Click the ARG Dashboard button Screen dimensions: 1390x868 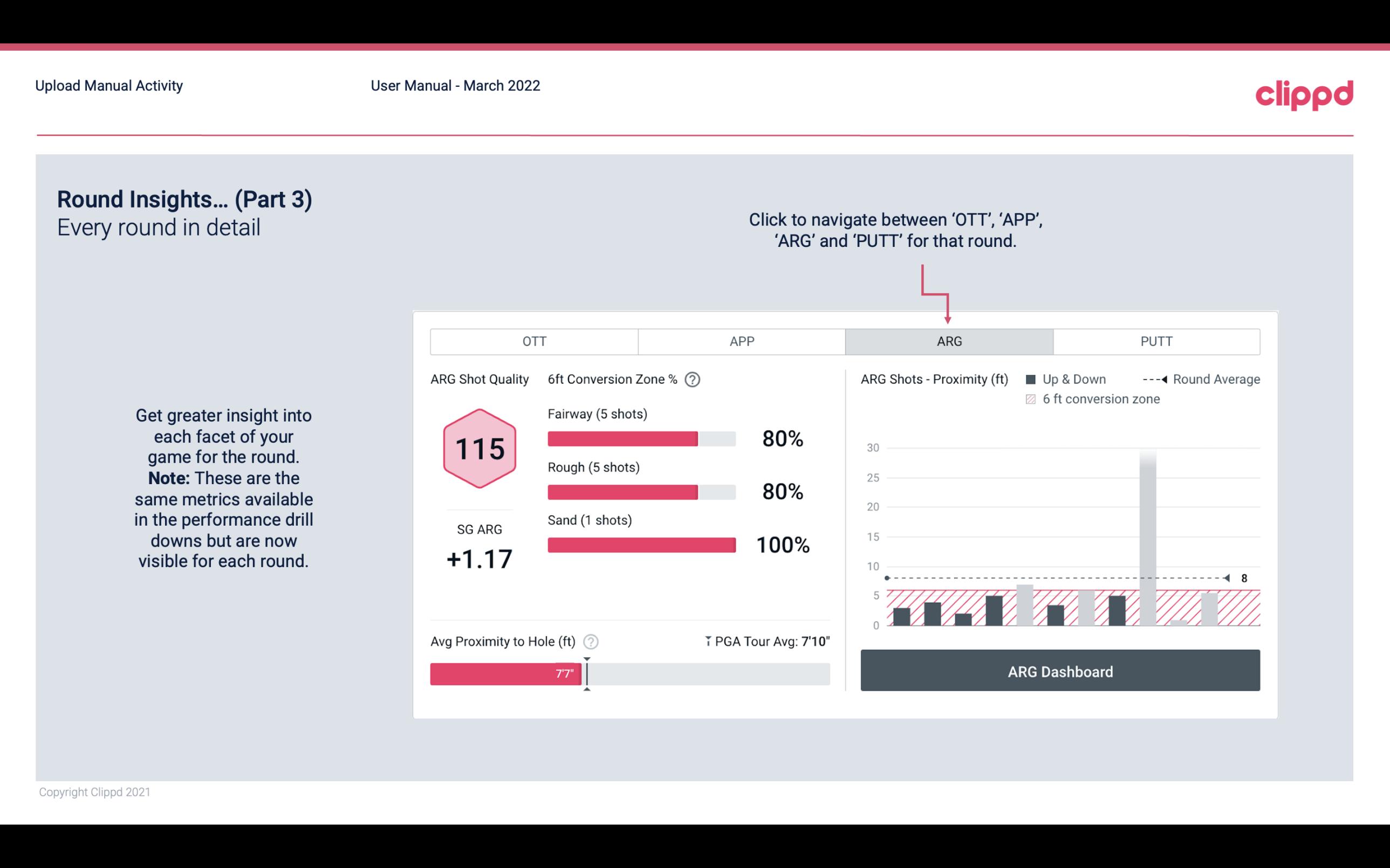(1061, 671)
